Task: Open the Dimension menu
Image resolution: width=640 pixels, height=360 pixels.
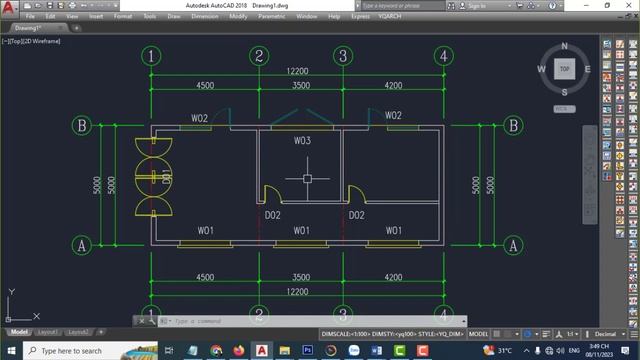Action: 205,16
